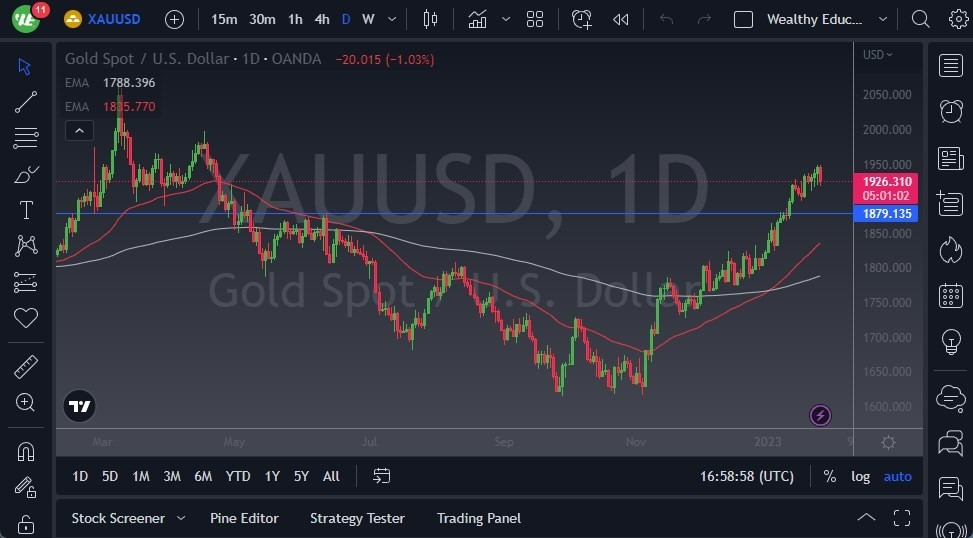Switch to the 4h timeframe
The height and width of the screenshot is (538, 973).
point(322,19)
